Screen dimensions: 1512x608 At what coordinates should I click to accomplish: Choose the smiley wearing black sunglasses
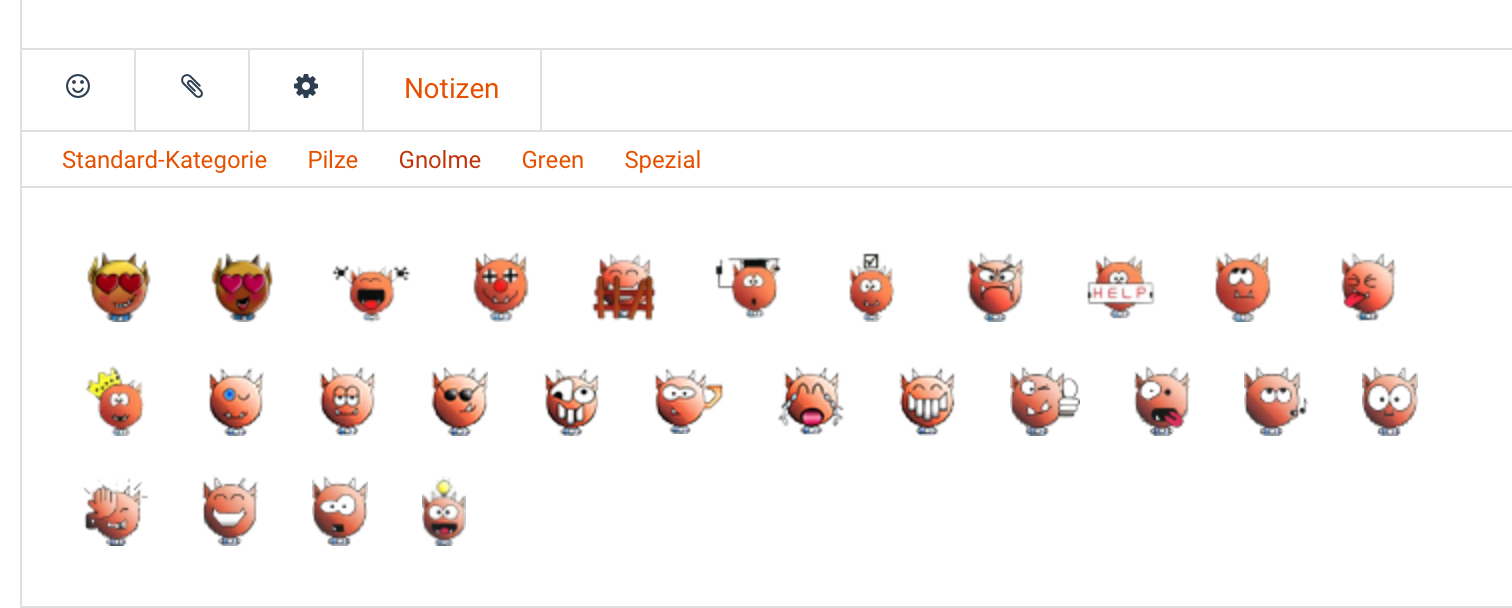(x=459, y=400)
